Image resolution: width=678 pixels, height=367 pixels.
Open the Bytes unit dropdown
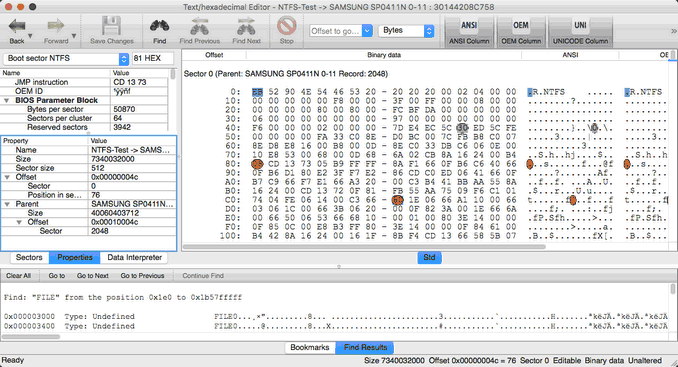coord(406,31)
